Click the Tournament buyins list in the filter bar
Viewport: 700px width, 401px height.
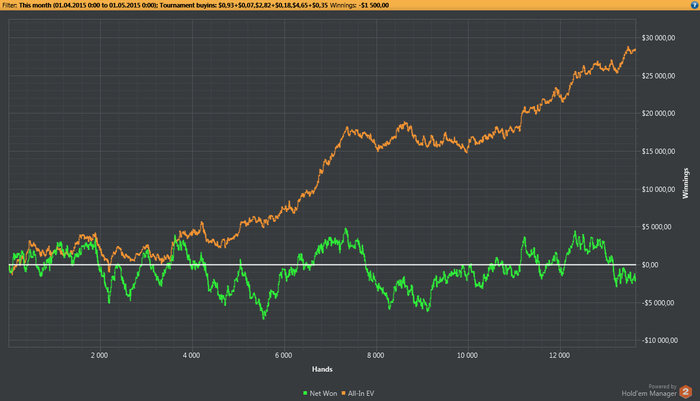point(244,5)
